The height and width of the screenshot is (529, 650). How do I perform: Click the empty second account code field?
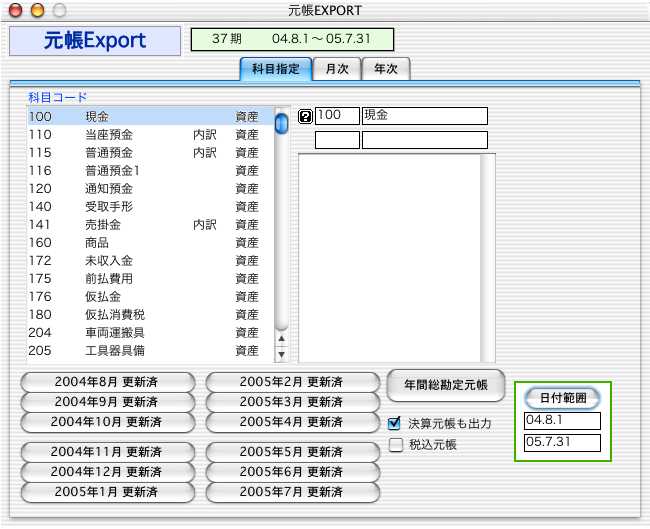337,140
